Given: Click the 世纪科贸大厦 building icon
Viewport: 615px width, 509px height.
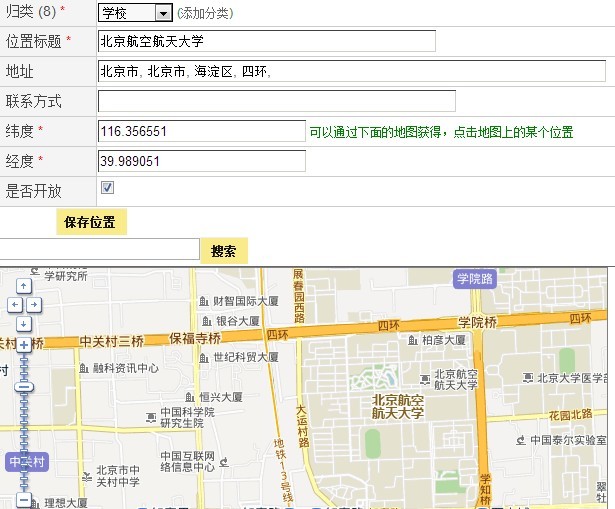Looking at the screenshot, I should click(204, 358).
